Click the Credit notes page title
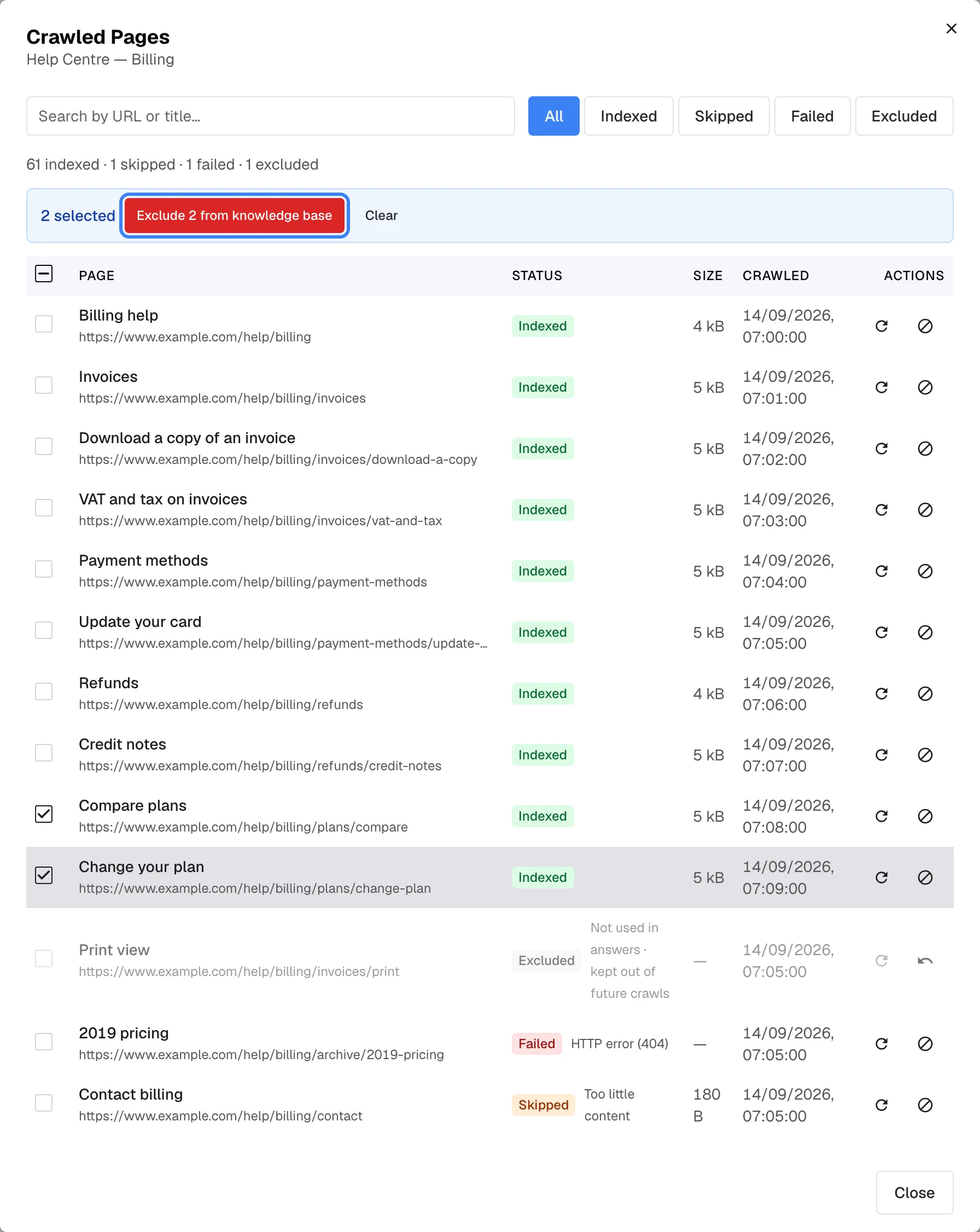 tap(122, 744)
